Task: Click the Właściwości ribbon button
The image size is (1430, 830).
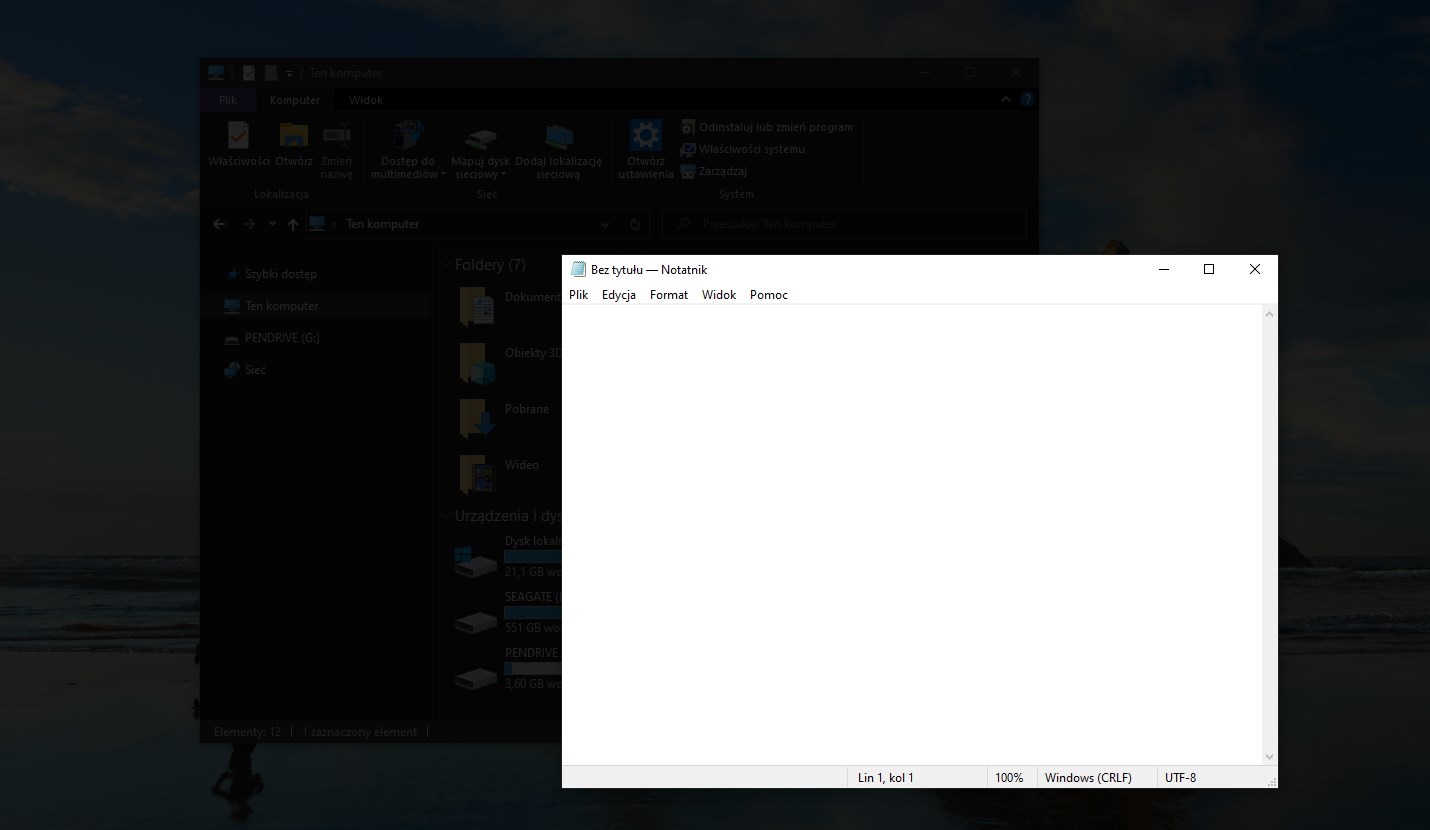Action: tap(239, 145)
